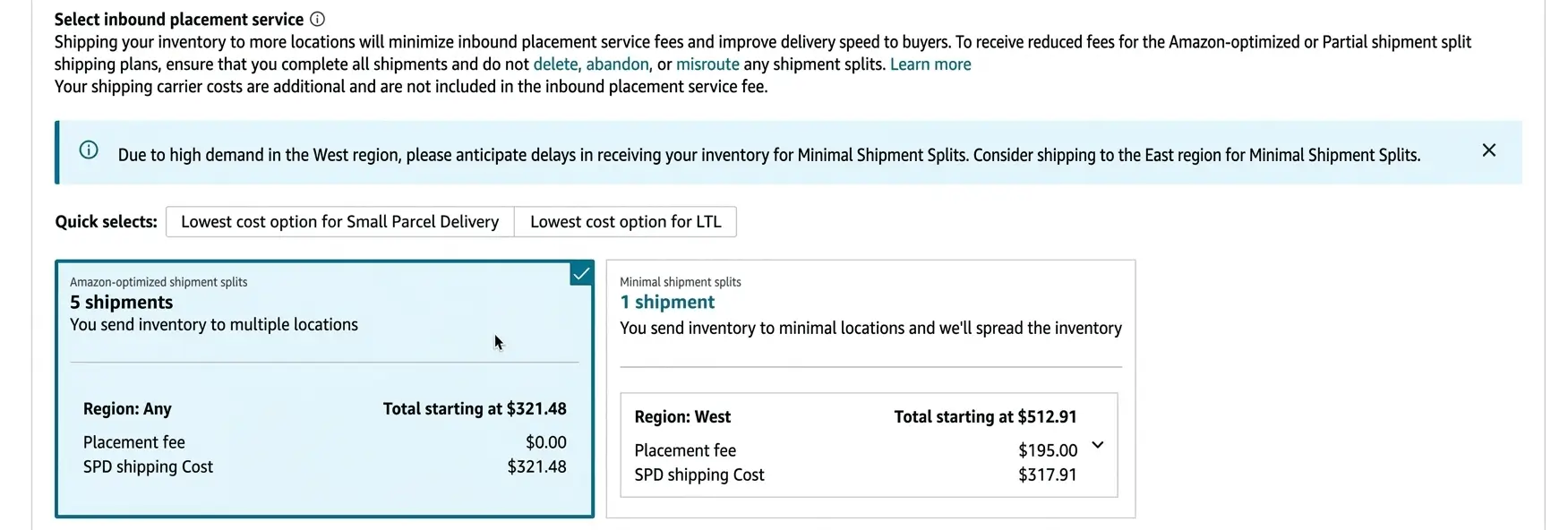Click the info icon in the blue banner

coord(88,150)
